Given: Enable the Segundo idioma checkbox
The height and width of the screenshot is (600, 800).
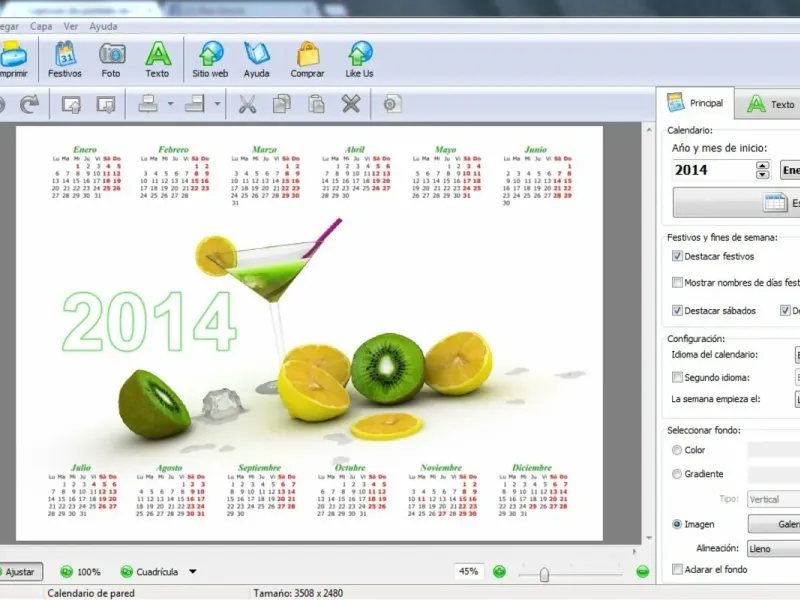Looking at the screenshot, I should pyautogui.click(x=677, y=378).
